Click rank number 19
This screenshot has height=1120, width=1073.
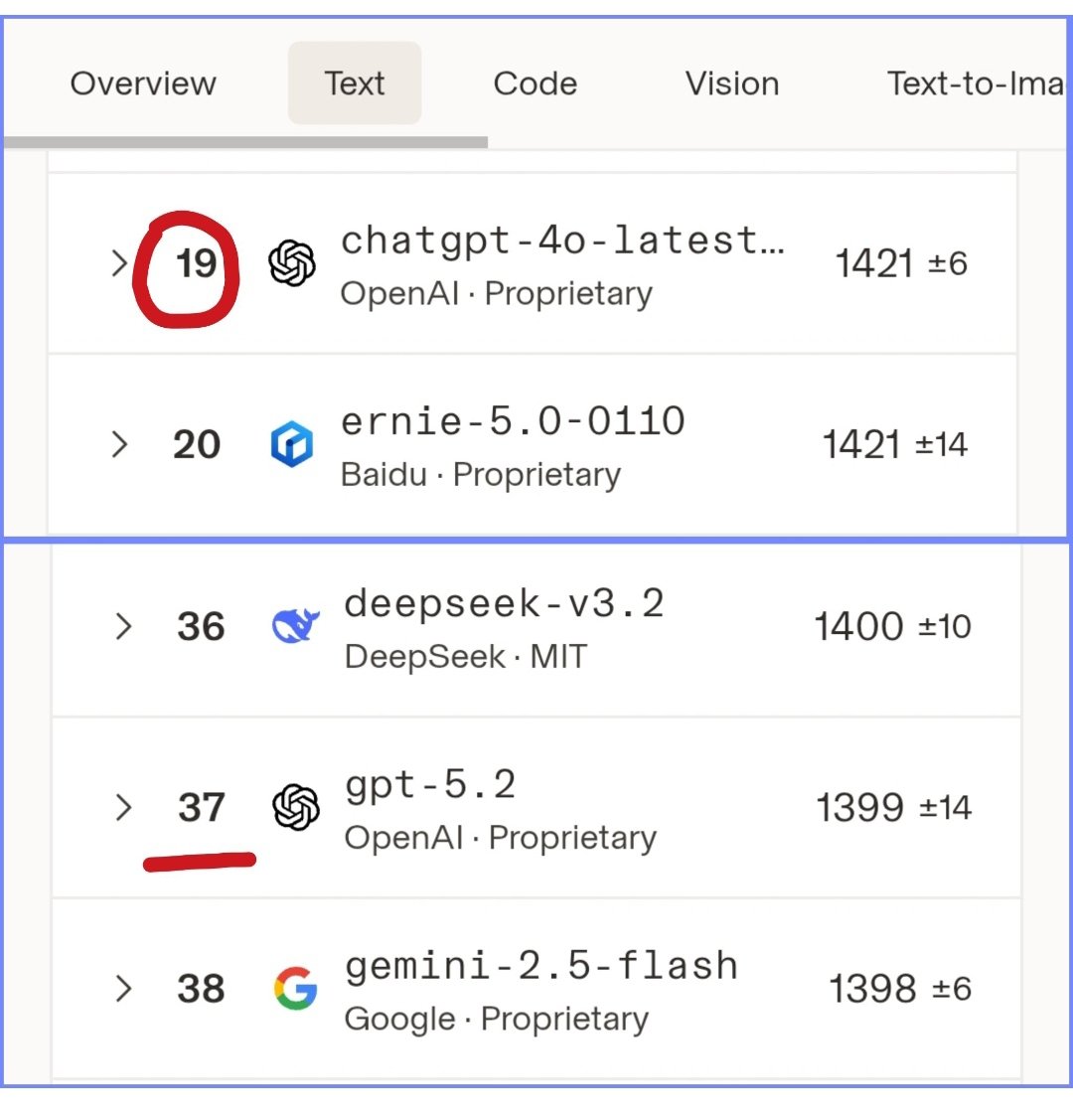point(196,263)
